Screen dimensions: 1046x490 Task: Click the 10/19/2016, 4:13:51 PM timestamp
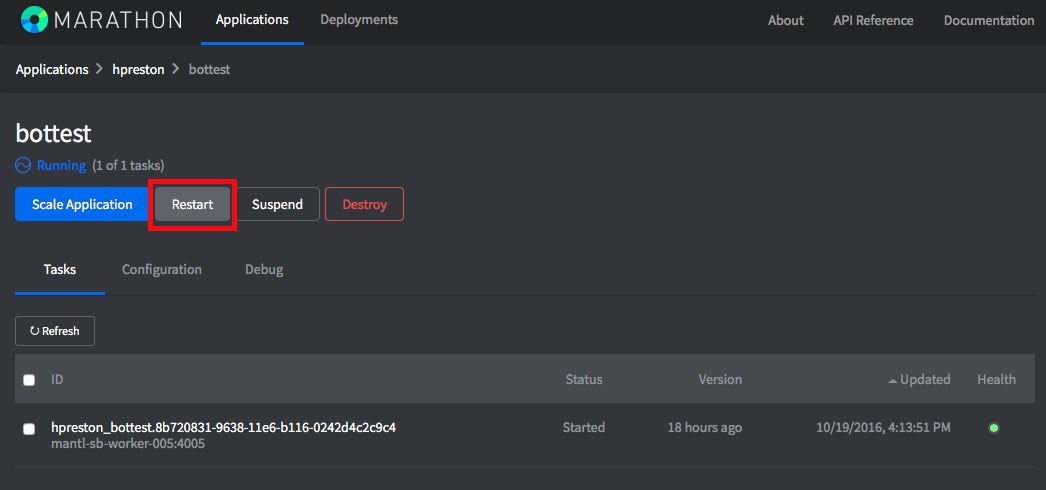[884, 427]
